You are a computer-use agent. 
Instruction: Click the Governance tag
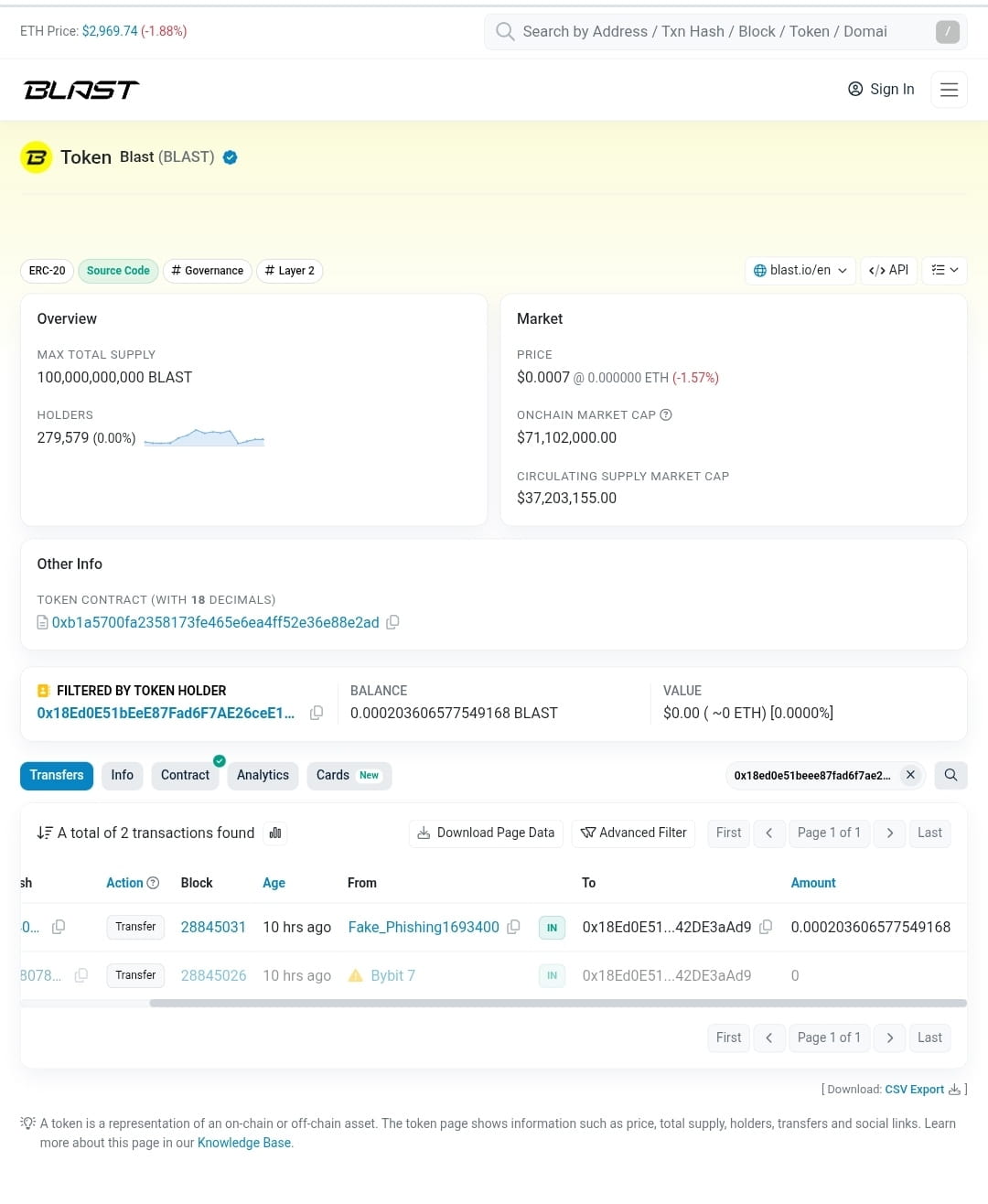208,271
